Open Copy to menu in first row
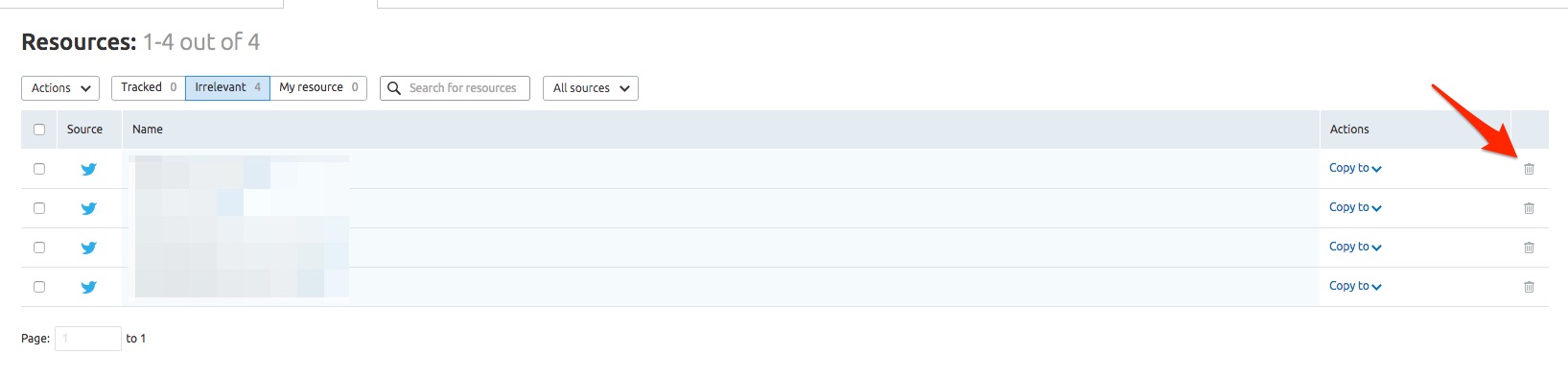 (1355, 168)
